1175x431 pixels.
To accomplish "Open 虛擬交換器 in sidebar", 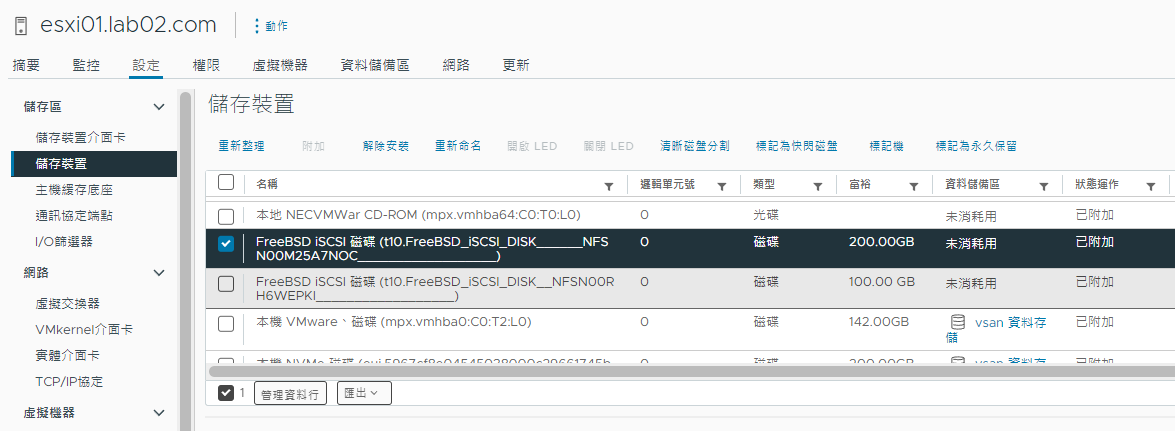I will (67, 304).
